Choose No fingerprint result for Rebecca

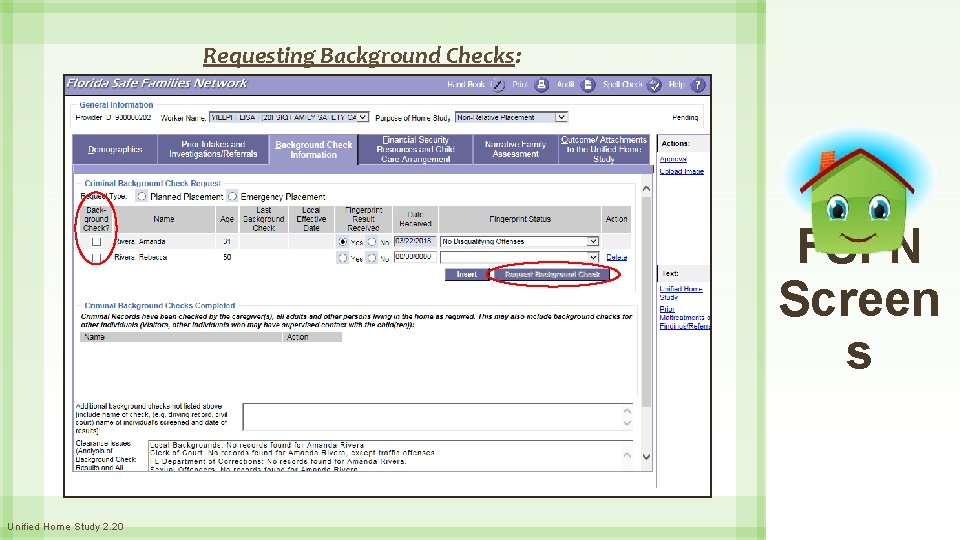coord(372,258)
